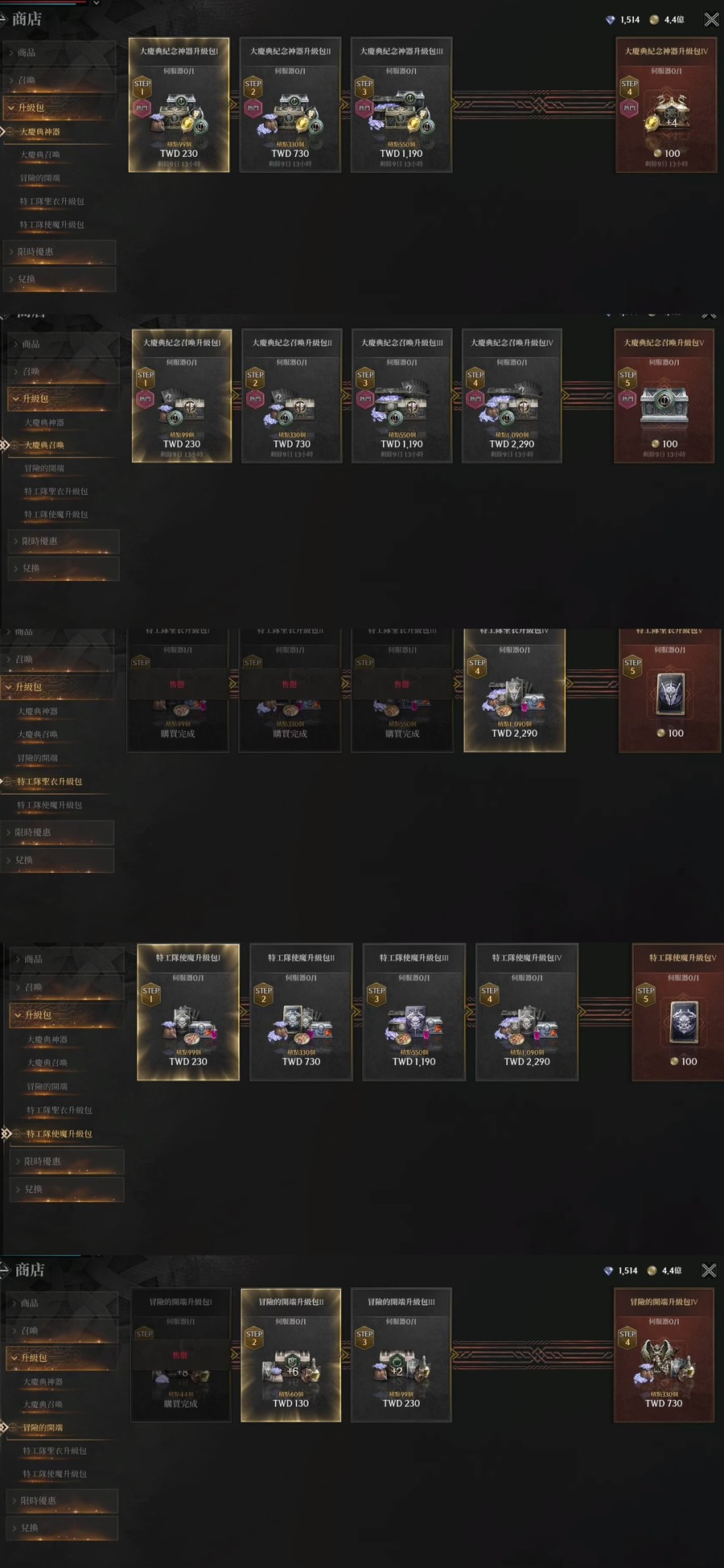Click the 100 gold price on 特工隊使魔升級包V
The width and height of the screenshot is (724, 1568).
click(x=684, y=1061)
